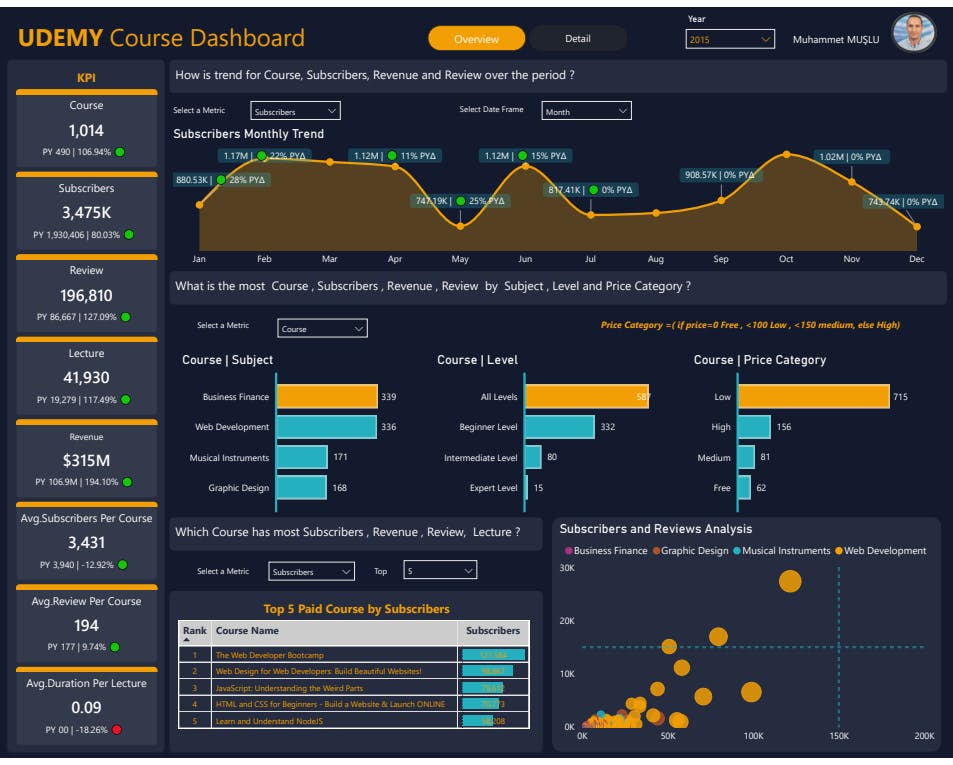Select the Business Finance bar in Course by Subject

click(327, 397)
